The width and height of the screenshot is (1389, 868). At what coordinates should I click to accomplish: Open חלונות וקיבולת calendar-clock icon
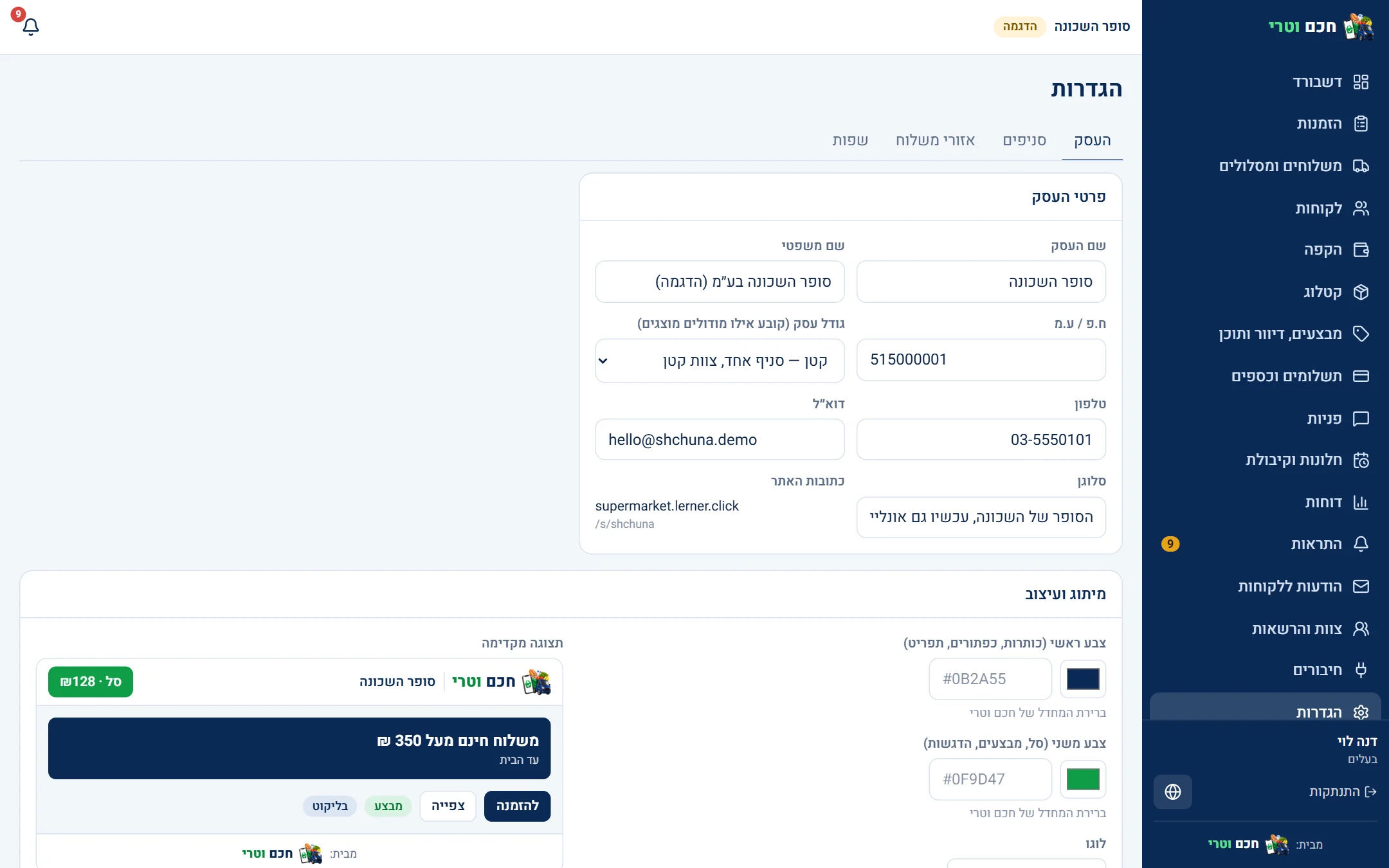pos(1361,460)
